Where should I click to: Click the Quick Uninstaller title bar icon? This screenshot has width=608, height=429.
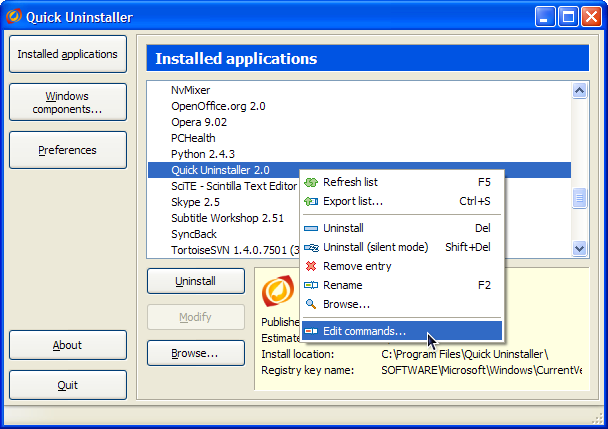pos(14,16)
